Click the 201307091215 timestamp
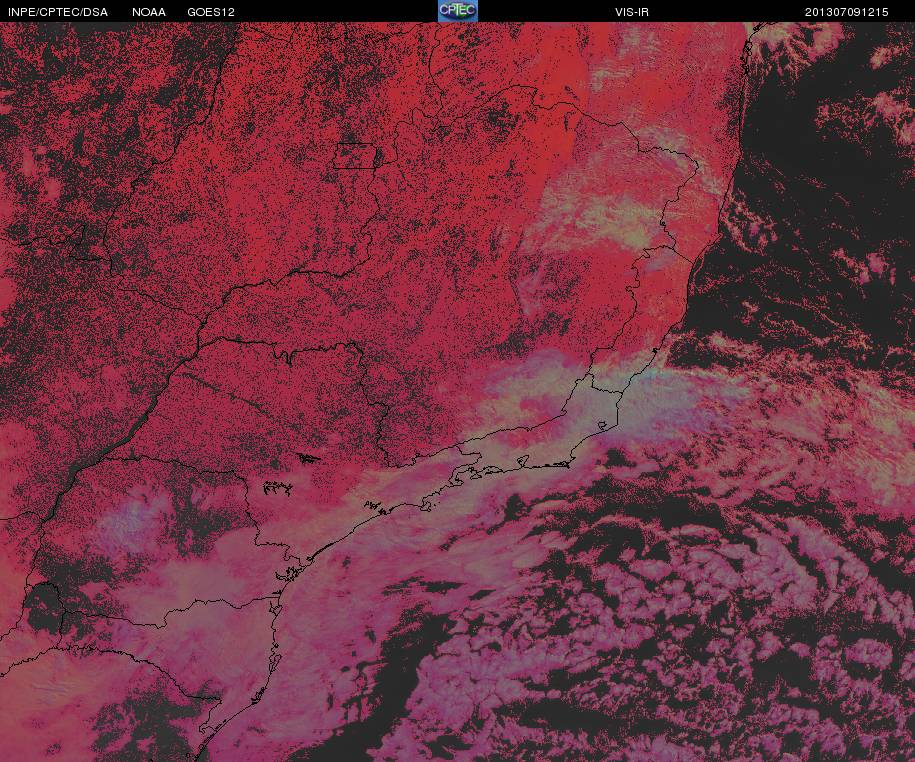The image size is (915, 762). coord(847,12)
